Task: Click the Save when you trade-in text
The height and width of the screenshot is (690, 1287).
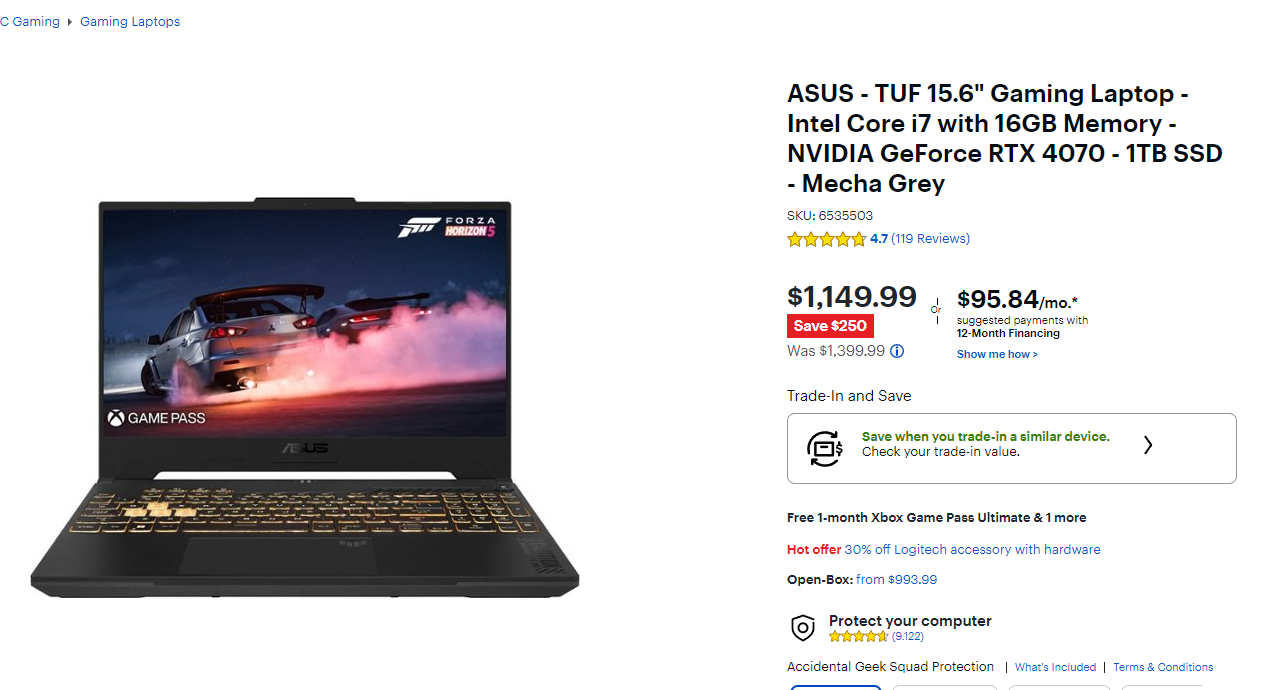Action: [x=986, y=437]
